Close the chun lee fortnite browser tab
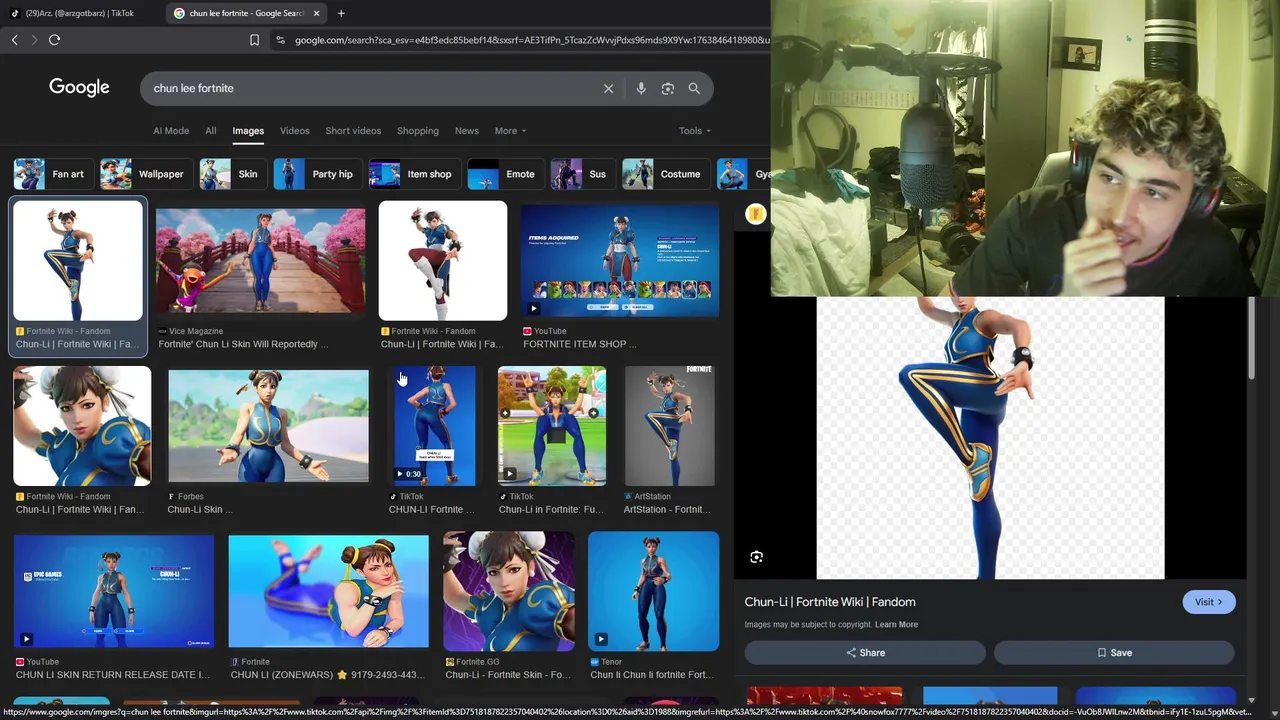 (316, 13)
